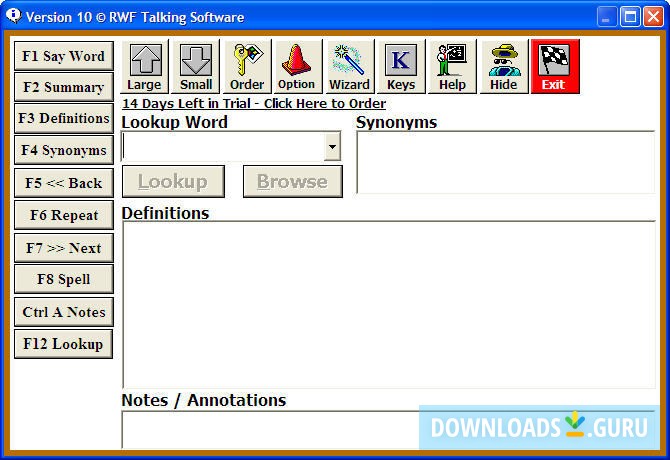Click the 14 Days Left in Trial link
The width and height of the screenshot is (670, 460).
click(x=254, y=103)
